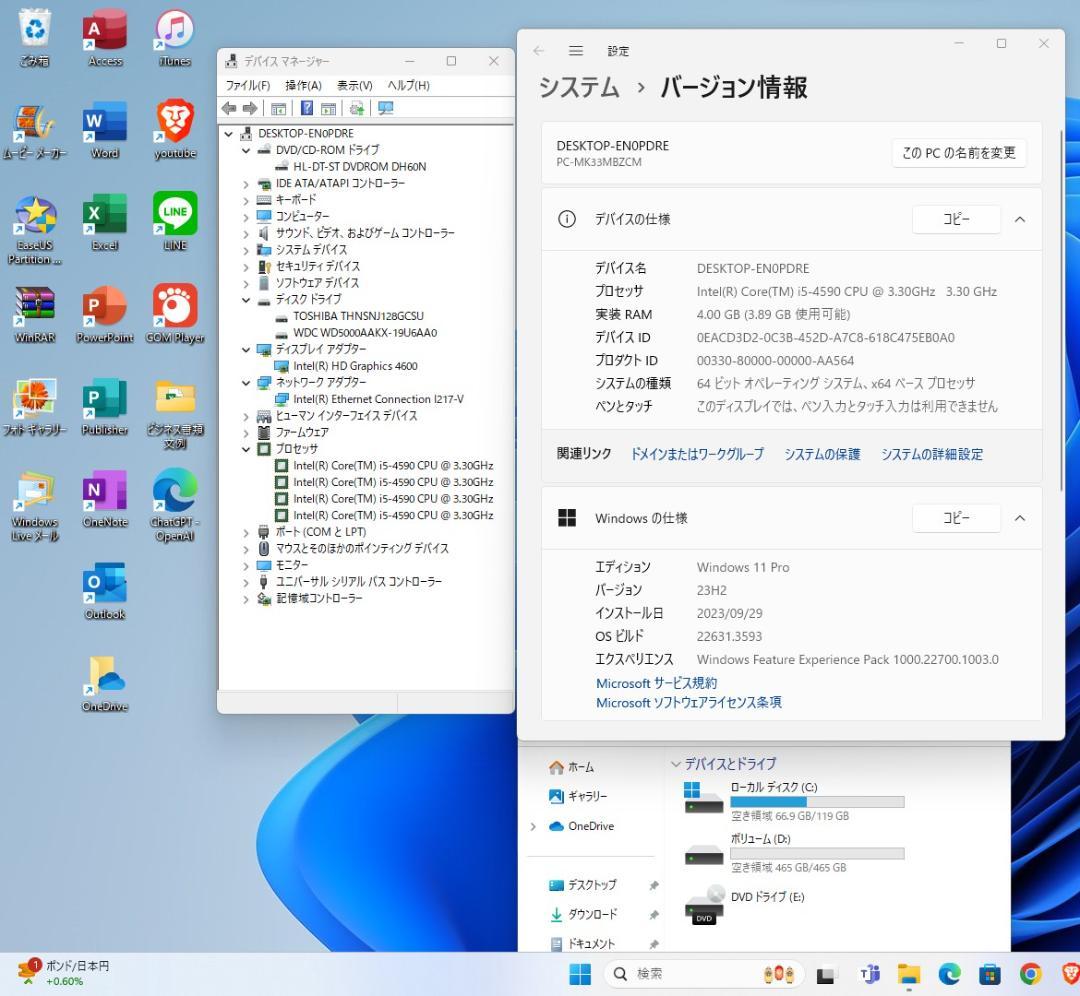Click inside the taskbar search field
This screenshot has width=1080, height=996.
pyautogui.click(x=690, y=972)
